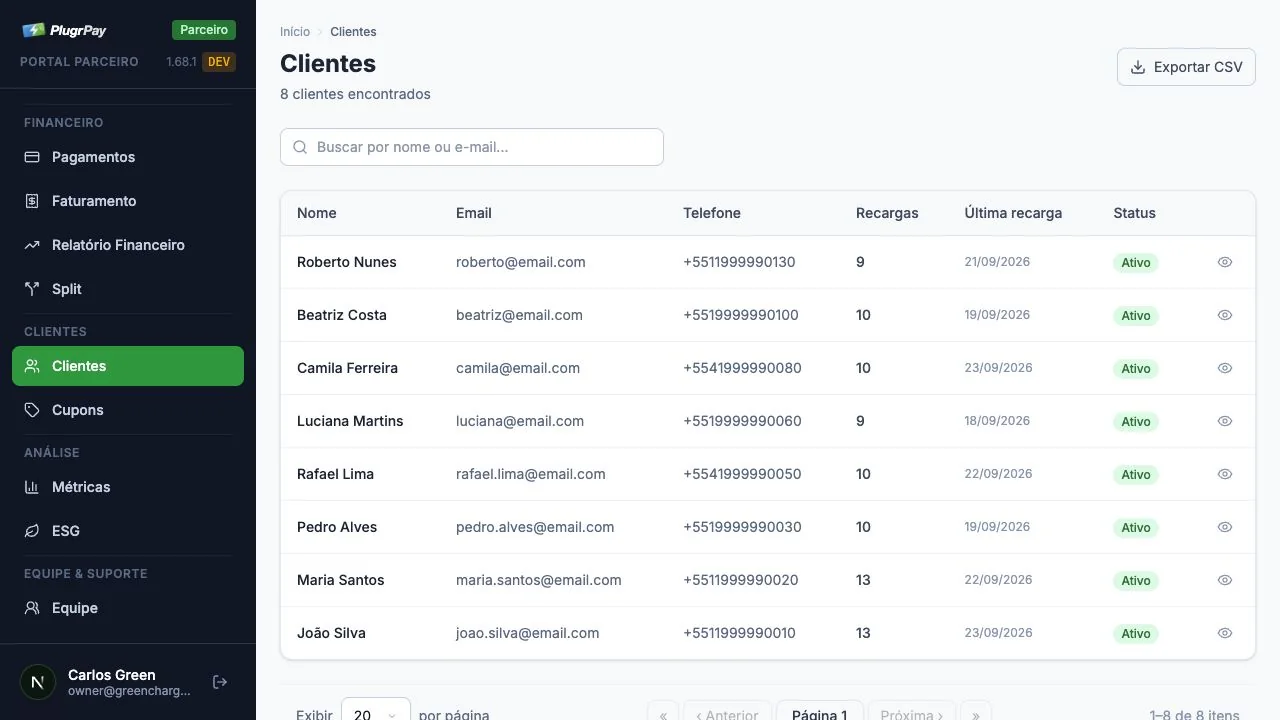Click the Clientes people icon in the sidebar

pos(32,366)
